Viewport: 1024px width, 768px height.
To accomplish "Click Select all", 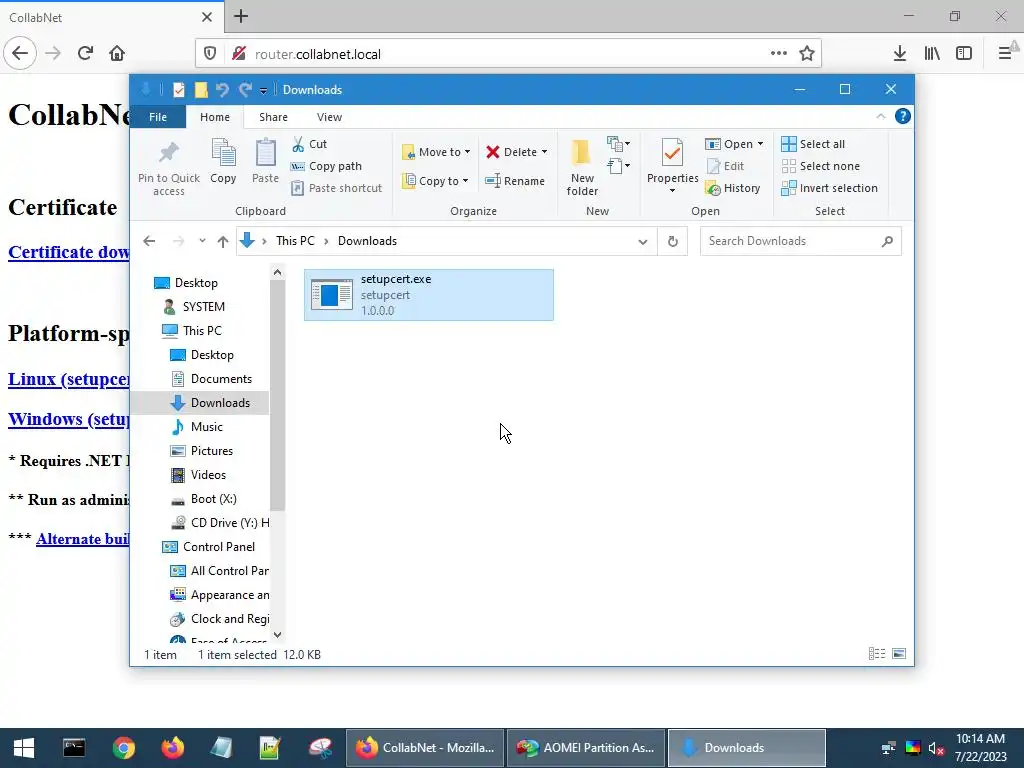I will pyautogui.click(x=813, y=144).
